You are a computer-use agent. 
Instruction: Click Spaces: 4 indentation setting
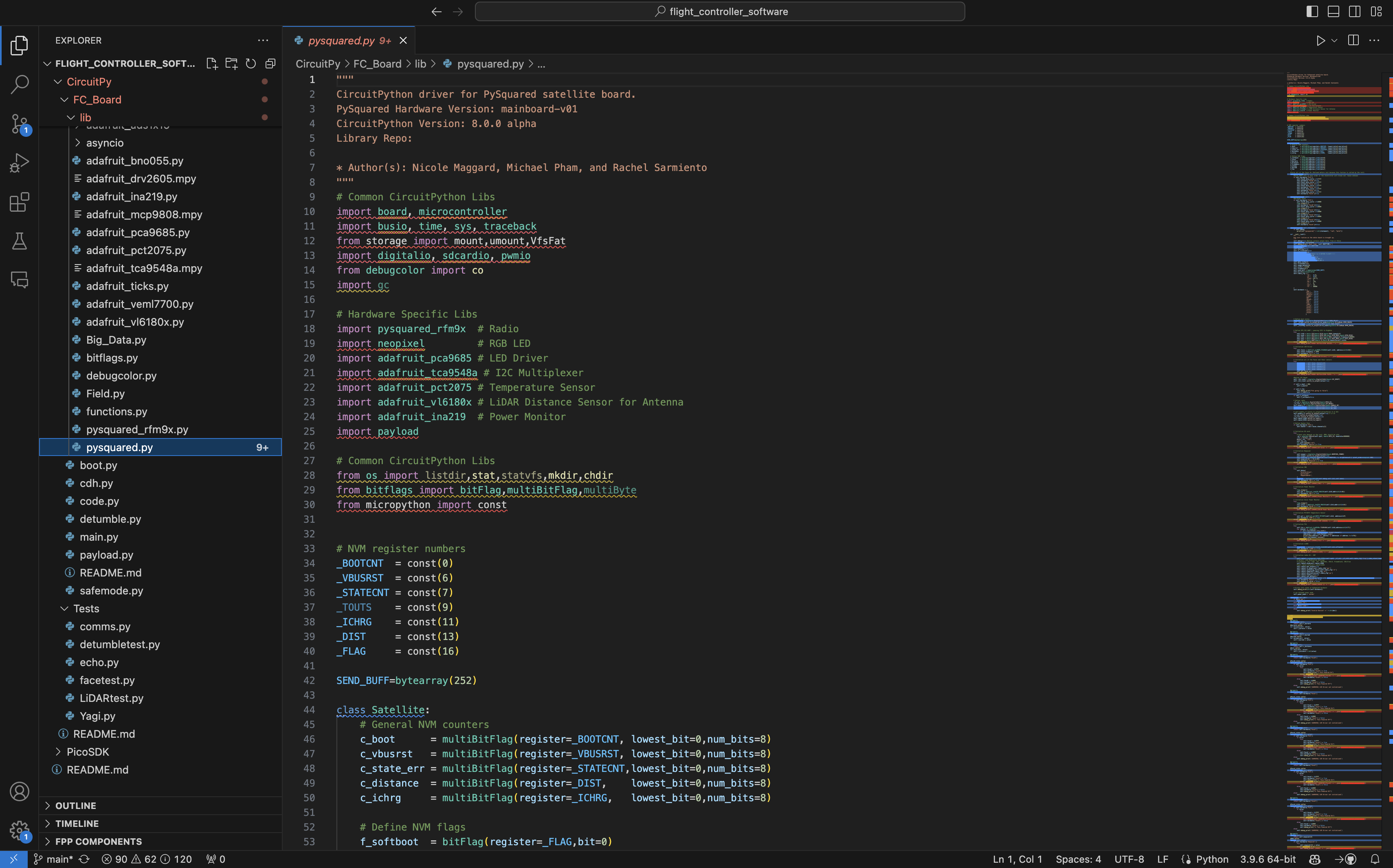(x=1078, y=859)
